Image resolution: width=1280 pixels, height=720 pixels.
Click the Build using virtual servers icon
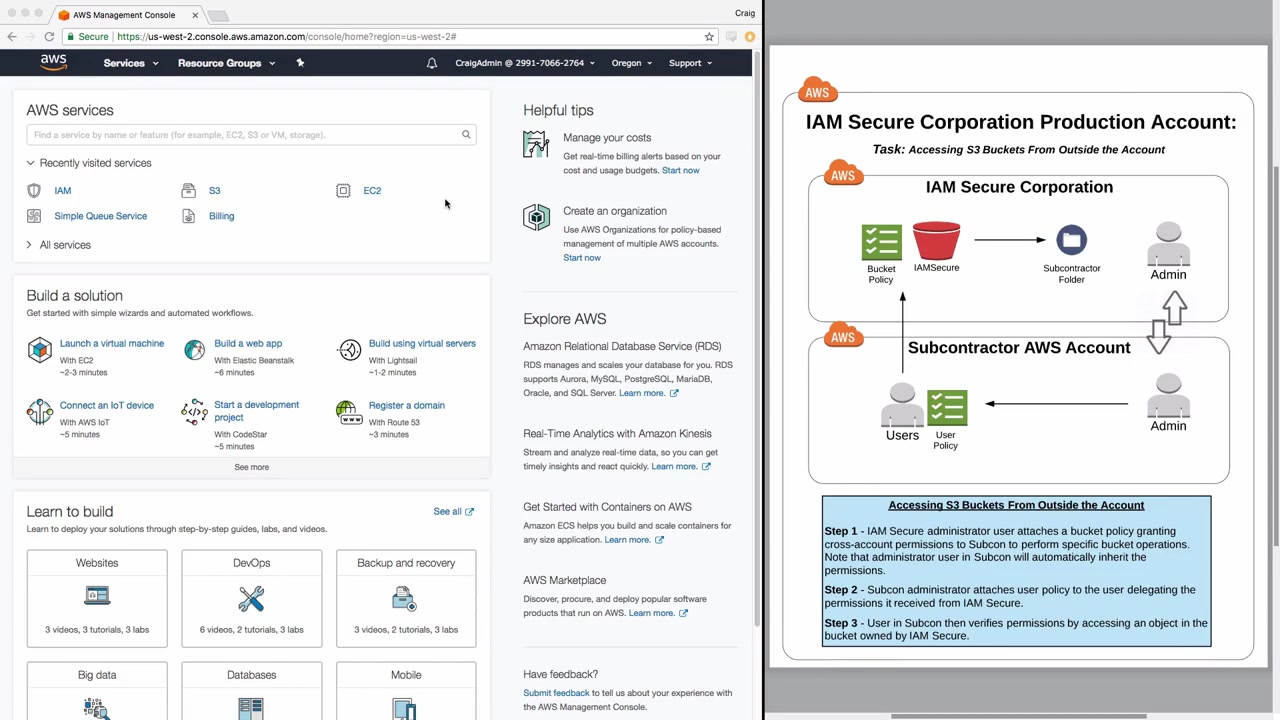(349, 350)
